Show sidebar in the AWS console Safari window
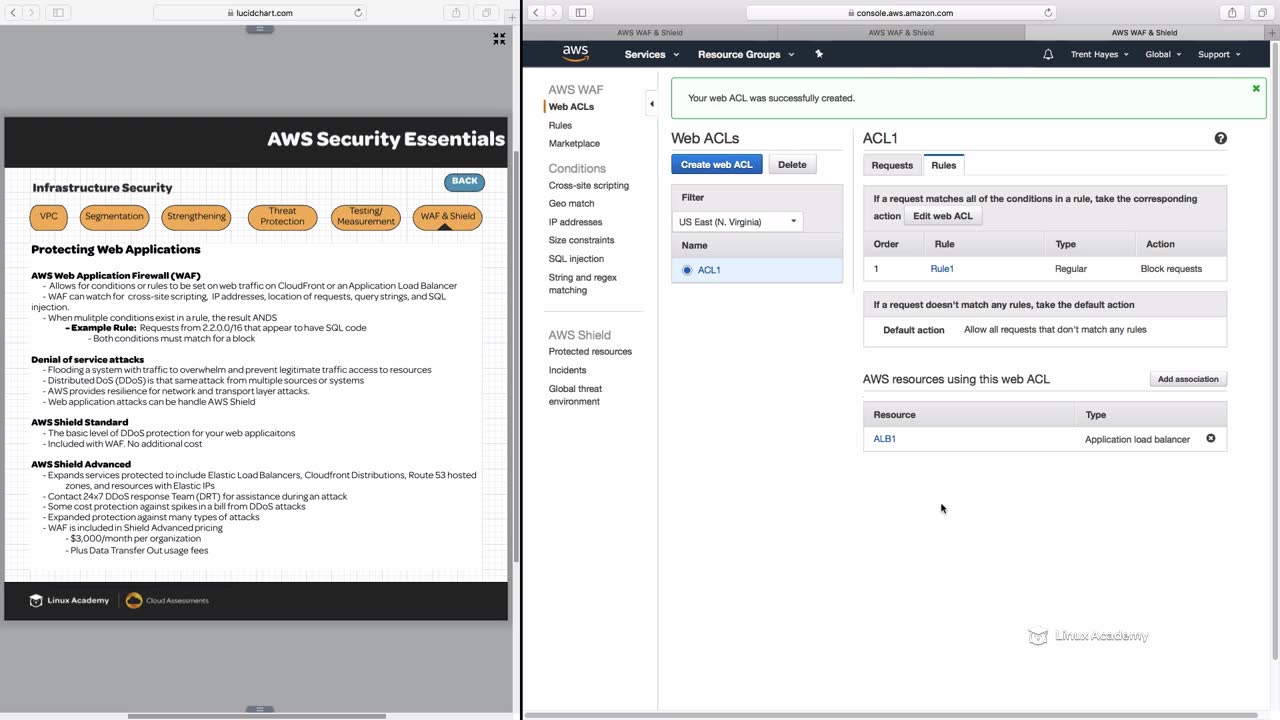 pyautogui.click(x=581, y=13)
